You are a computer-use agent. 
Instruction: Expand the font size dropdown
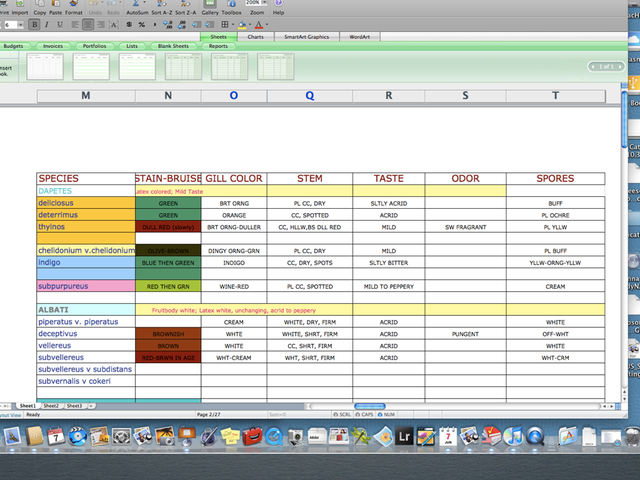(21, 24)
